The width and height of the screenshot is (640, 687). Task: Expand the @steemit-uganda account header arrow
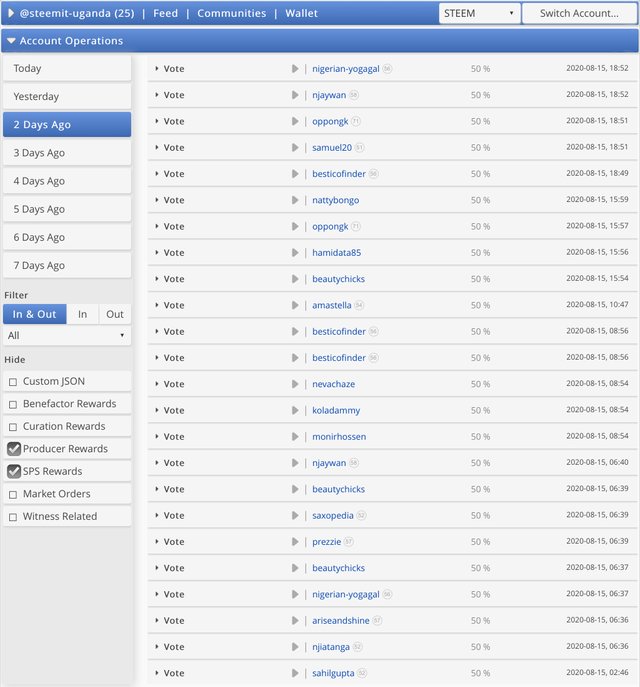(x=11, y=13)
